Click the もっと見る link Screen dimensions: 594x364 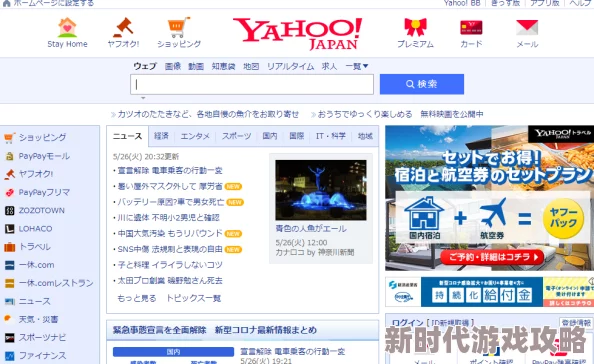pyautogui.click(x=136, y=298)
